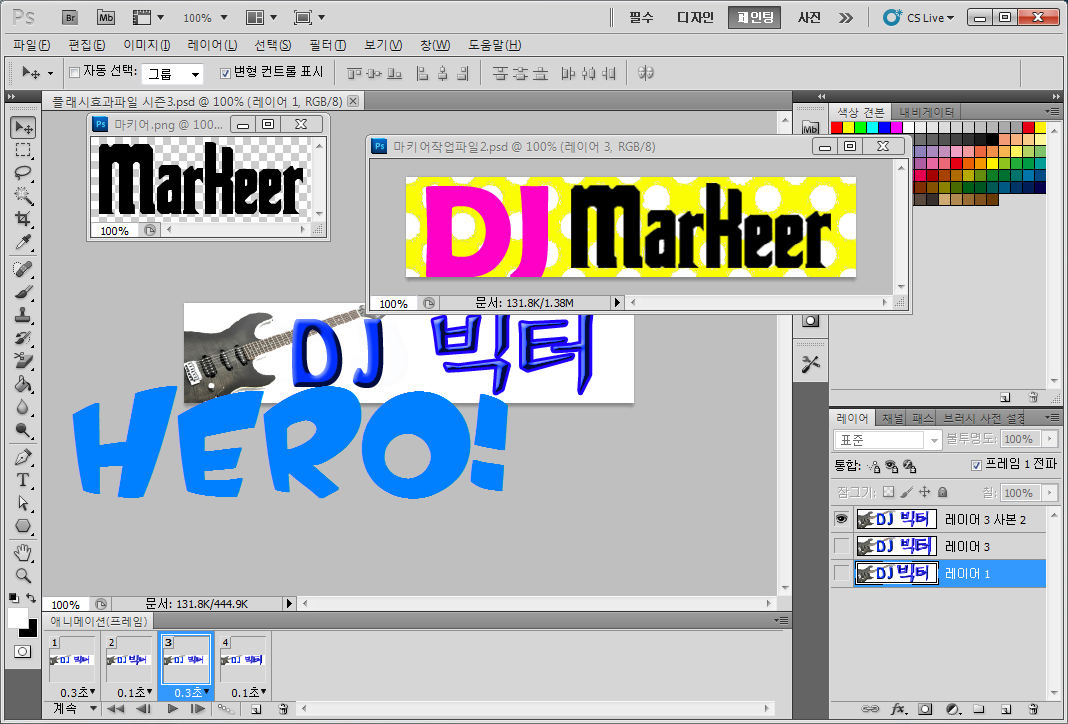Show more workspaces with double arrow
Viewport: 1068px width, 724px height.
coord(845,18)
